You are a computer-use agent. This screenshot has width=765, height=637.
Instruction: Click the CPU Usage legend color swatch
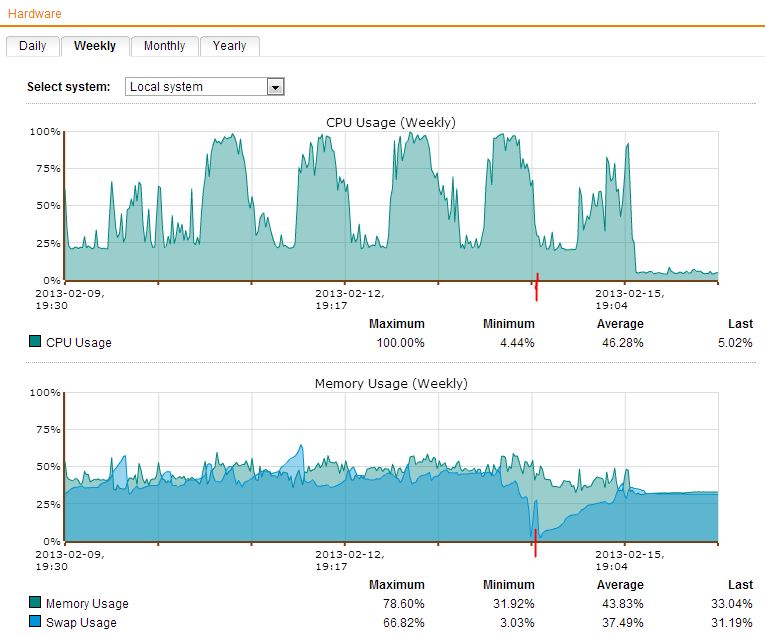36,342
